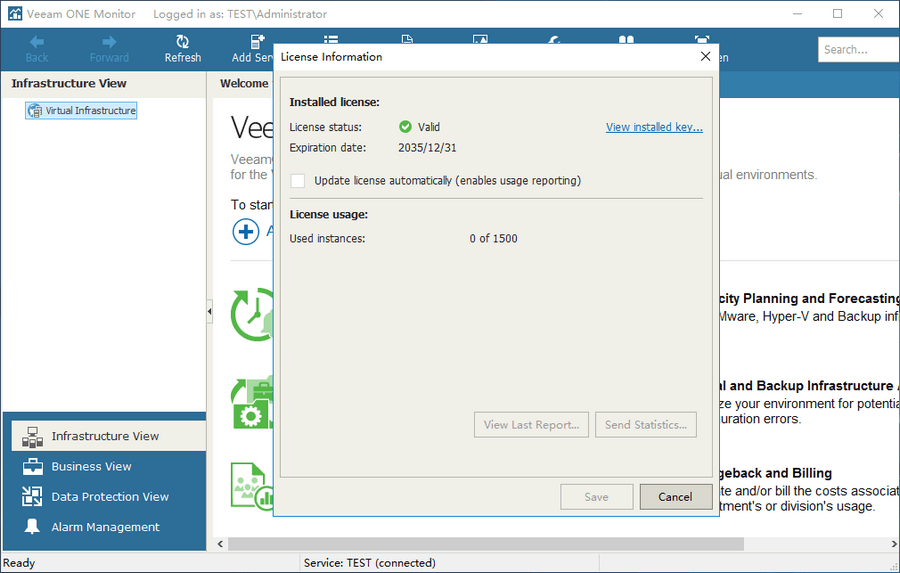900x573 pixels.
Task: Click the Alarm Management bell icon
Action: pyautogui.click(x=32, y=526)
